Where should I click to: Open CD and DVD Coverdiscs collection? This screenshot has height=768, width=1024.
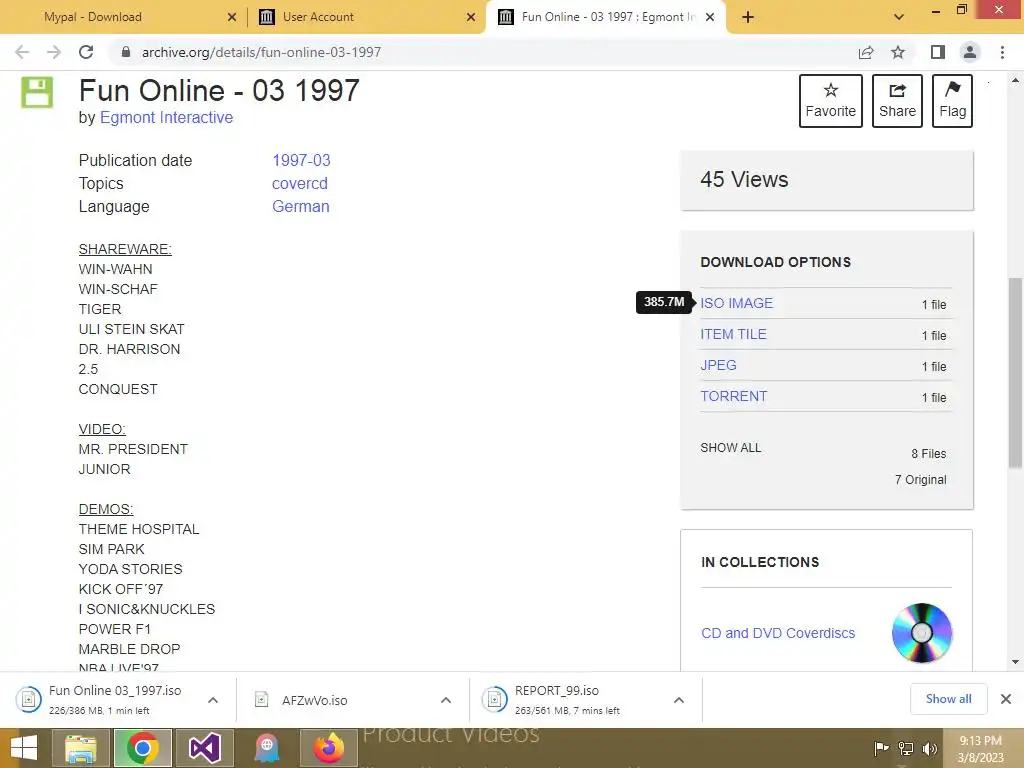pos(778,633)
